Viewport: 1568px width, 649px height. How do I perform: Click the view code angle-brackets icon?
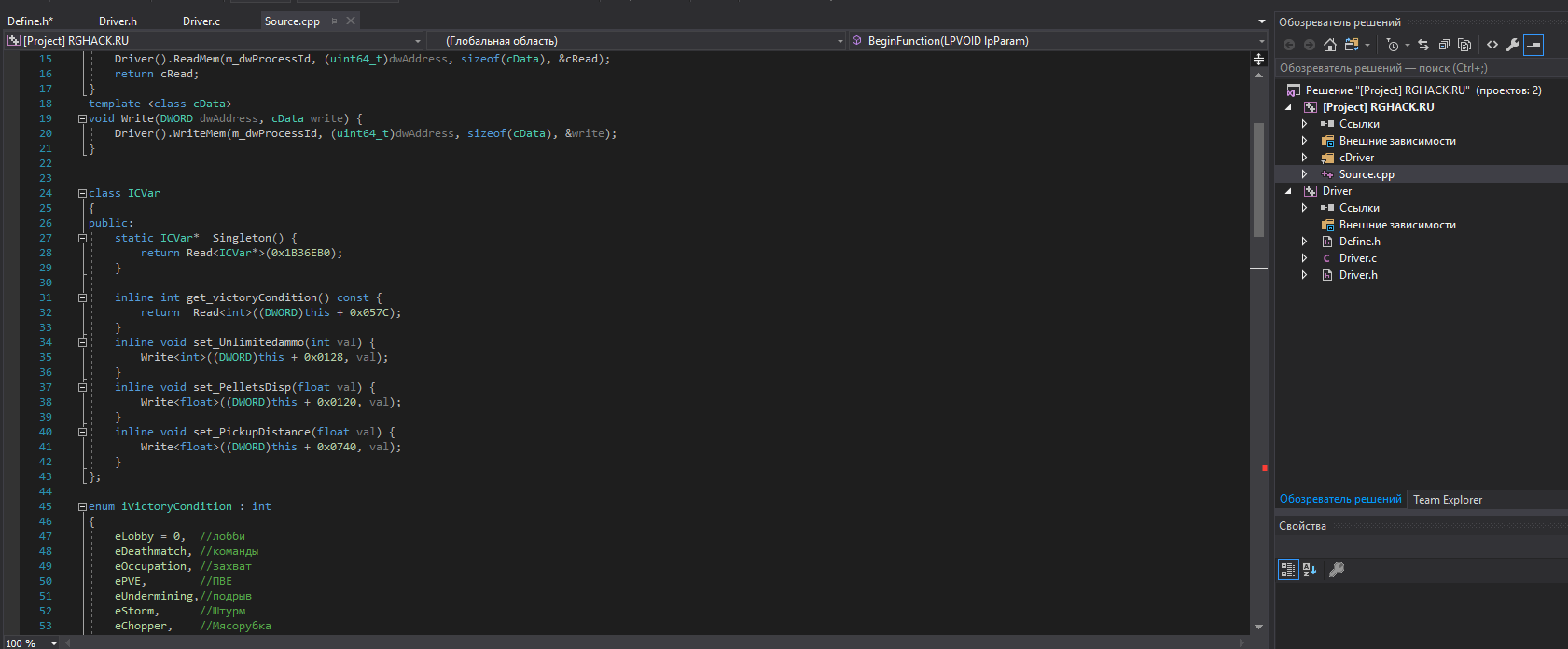(x=1492, y=45)
